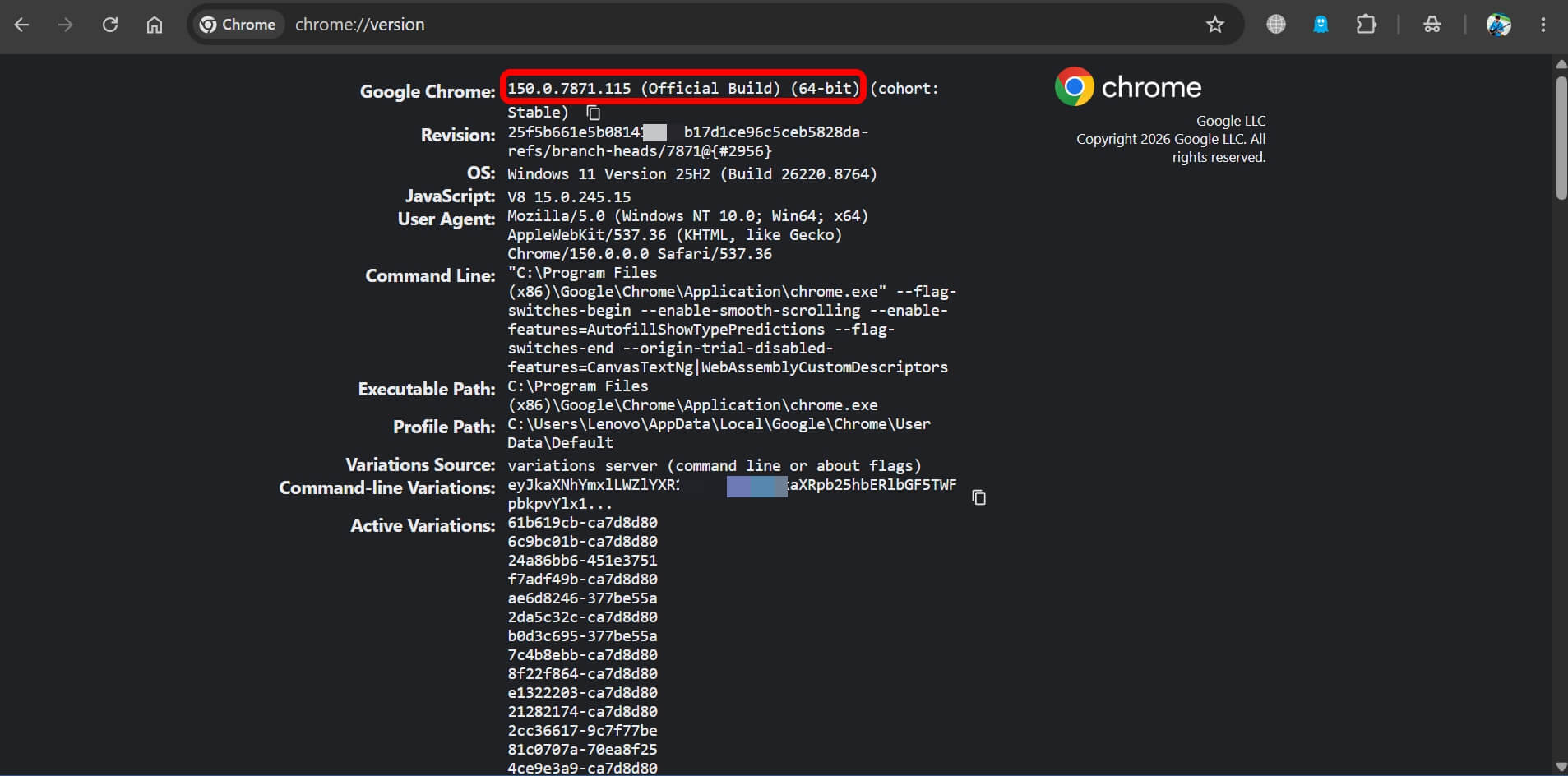Viewport: 1568px width, 776px height.
Task: Click variation 8f22f864-ca7d8d80
Action: coord(582,673)
